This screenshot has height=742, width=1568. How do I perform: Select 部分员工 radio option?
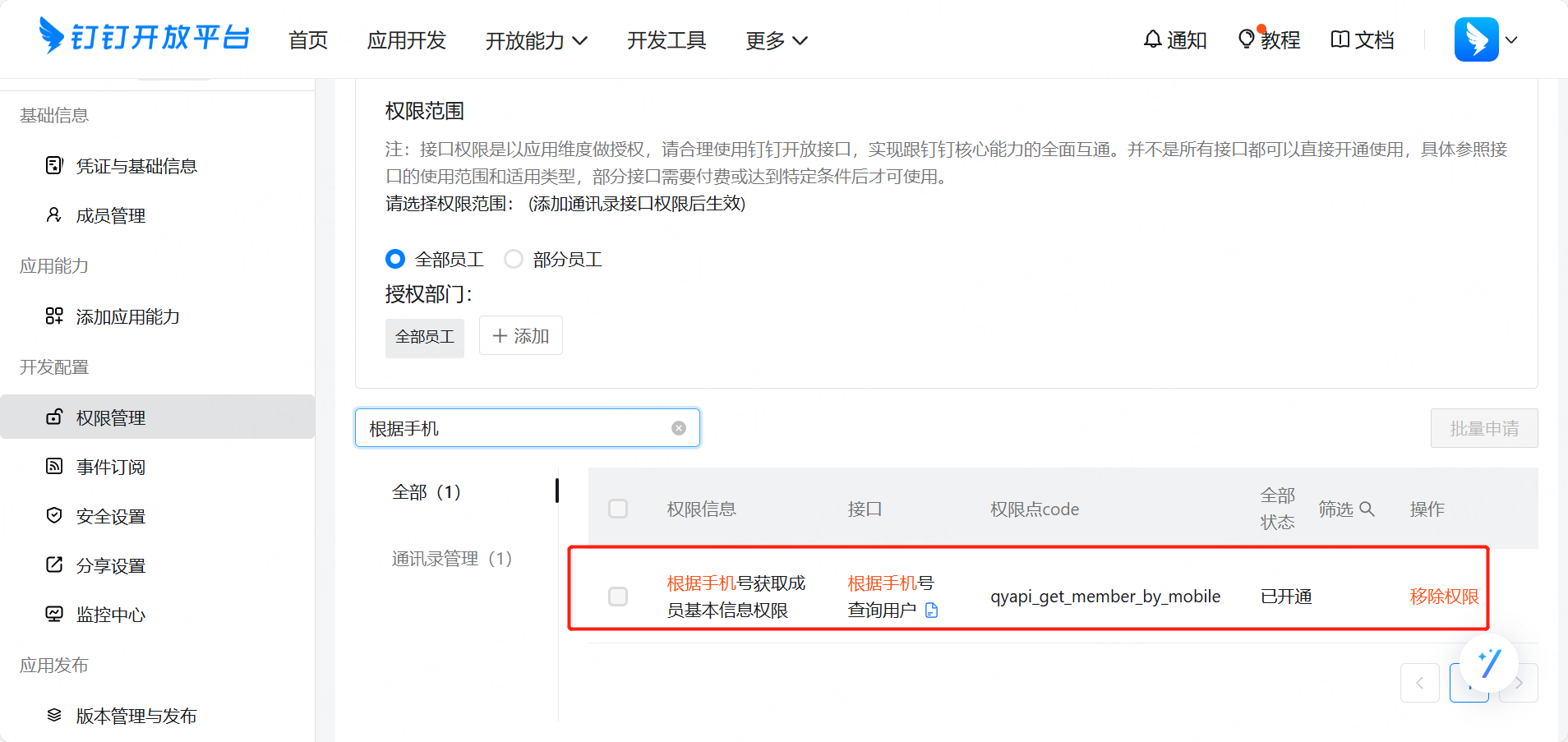514,259
